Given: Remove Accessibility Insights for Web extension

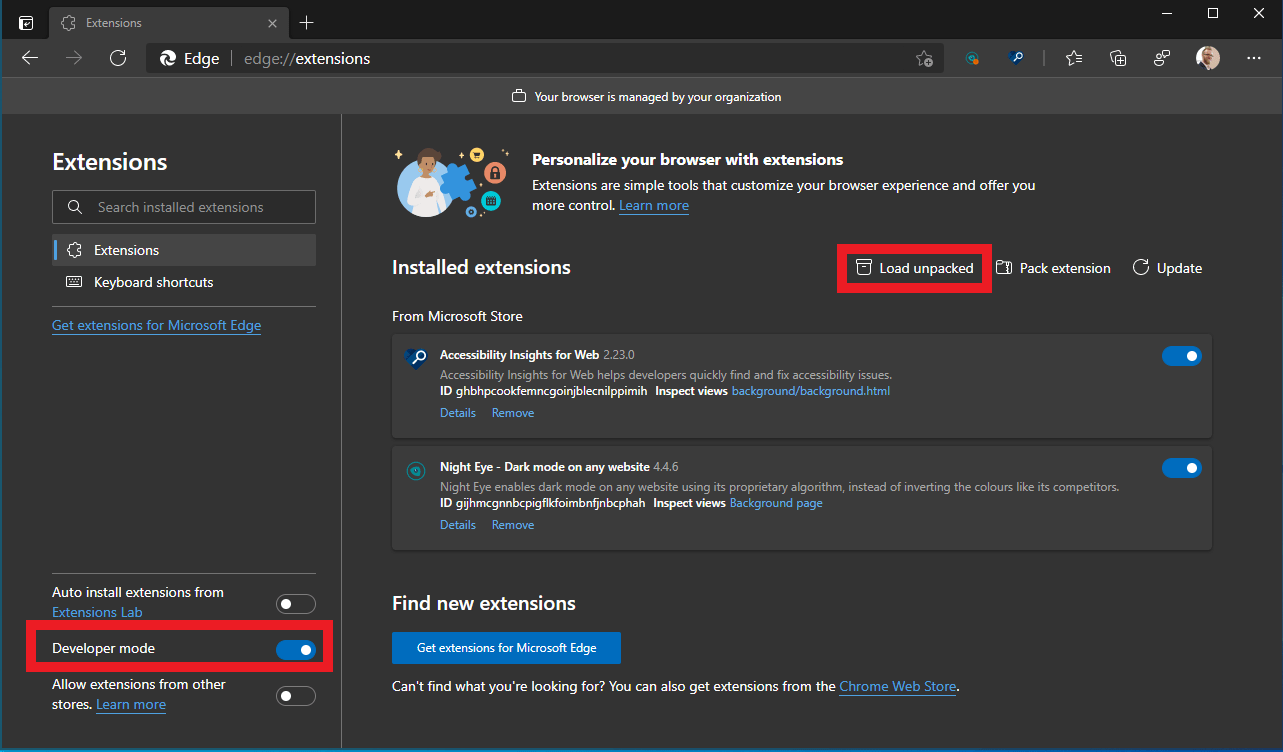Looking at the screenshot, I should 513,413.
